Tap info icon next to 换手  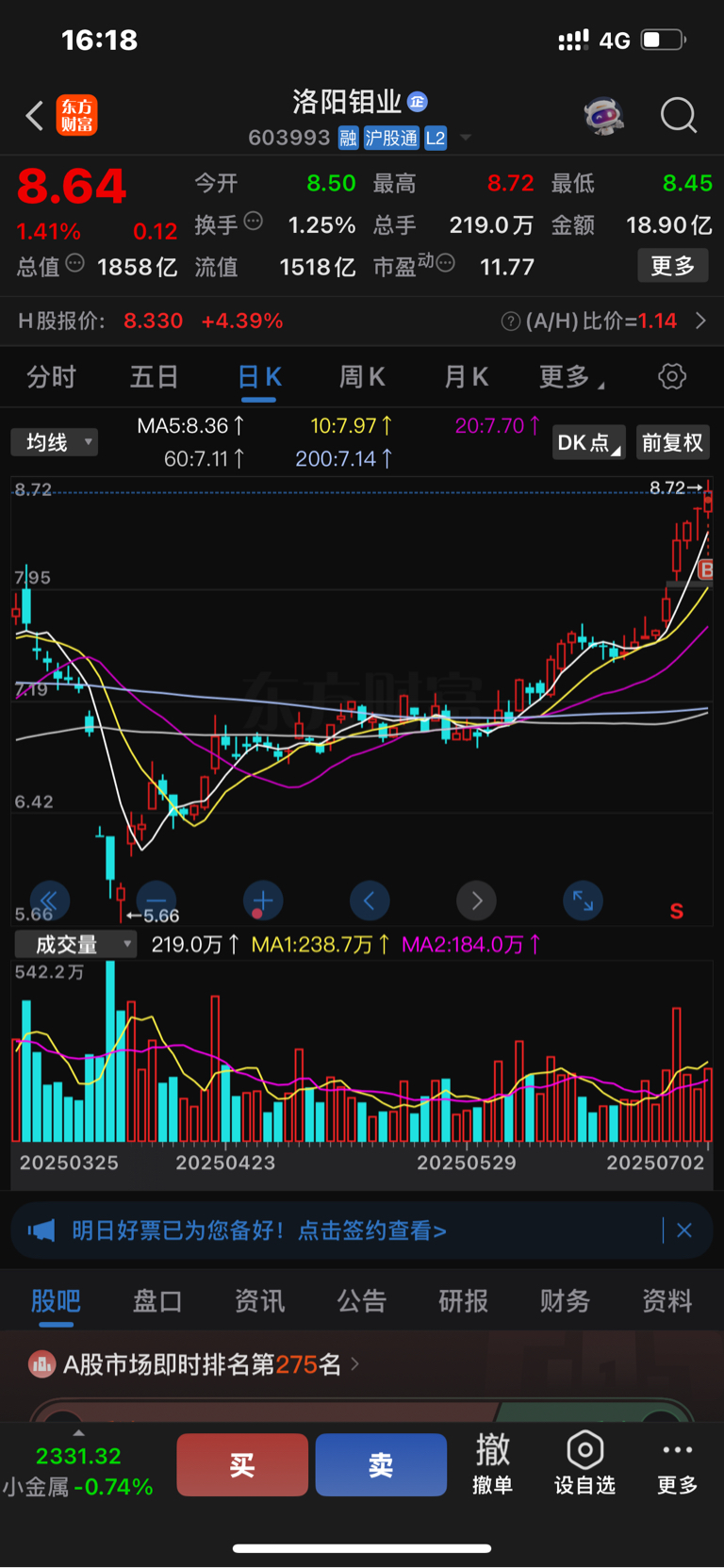pos(253,222)
